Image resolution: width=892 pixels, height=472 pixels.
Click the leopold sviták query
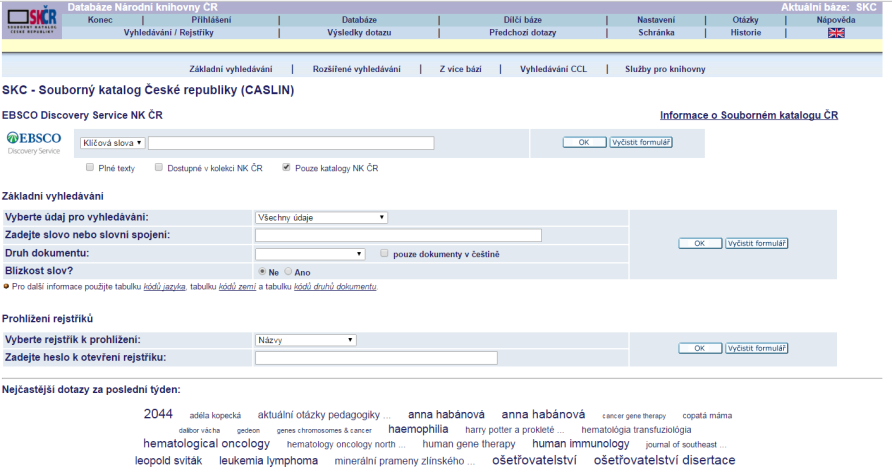pos(168,461)
